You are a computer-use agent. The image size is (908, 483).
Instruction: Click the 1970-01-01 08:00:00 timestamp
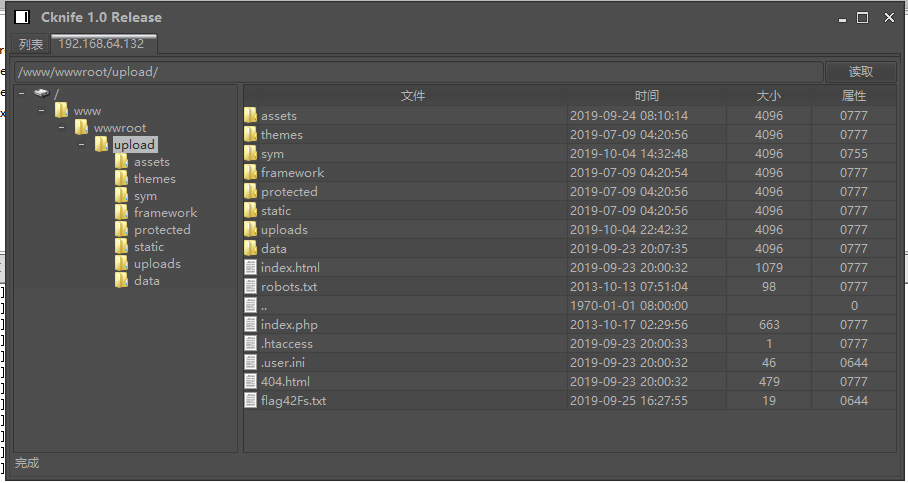(629, 305)
